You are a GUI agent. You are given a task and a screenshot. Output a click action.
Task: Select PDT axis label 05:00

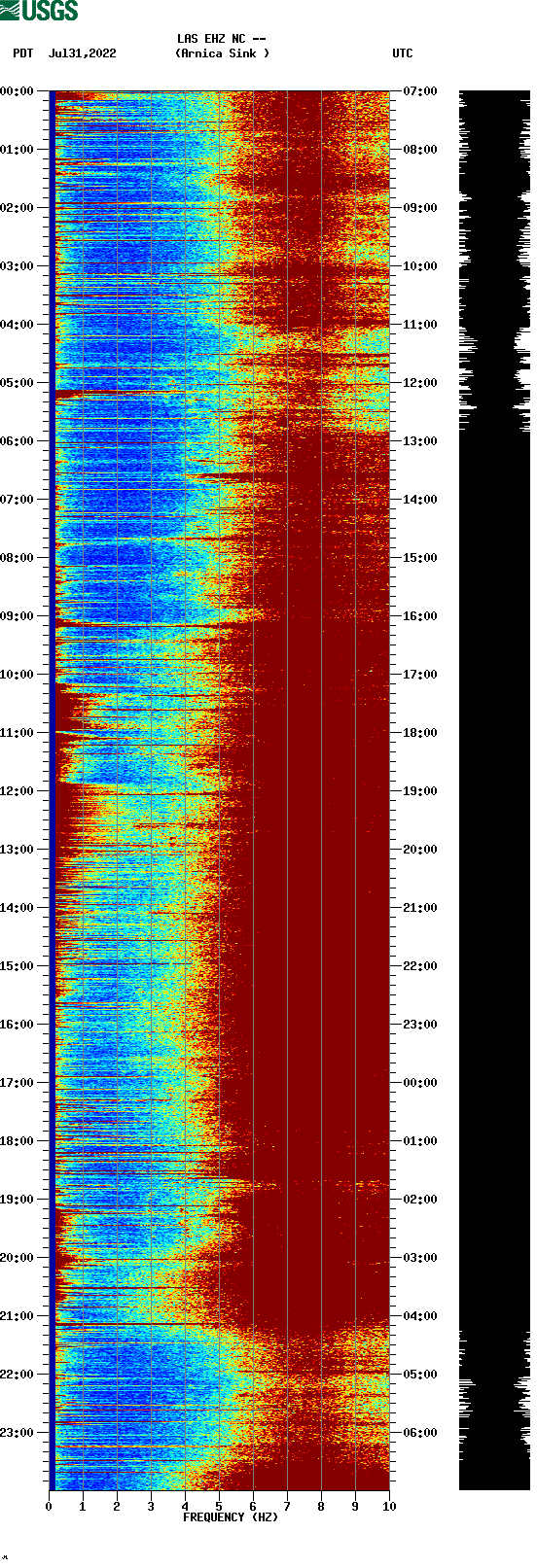tap(18, 383)
